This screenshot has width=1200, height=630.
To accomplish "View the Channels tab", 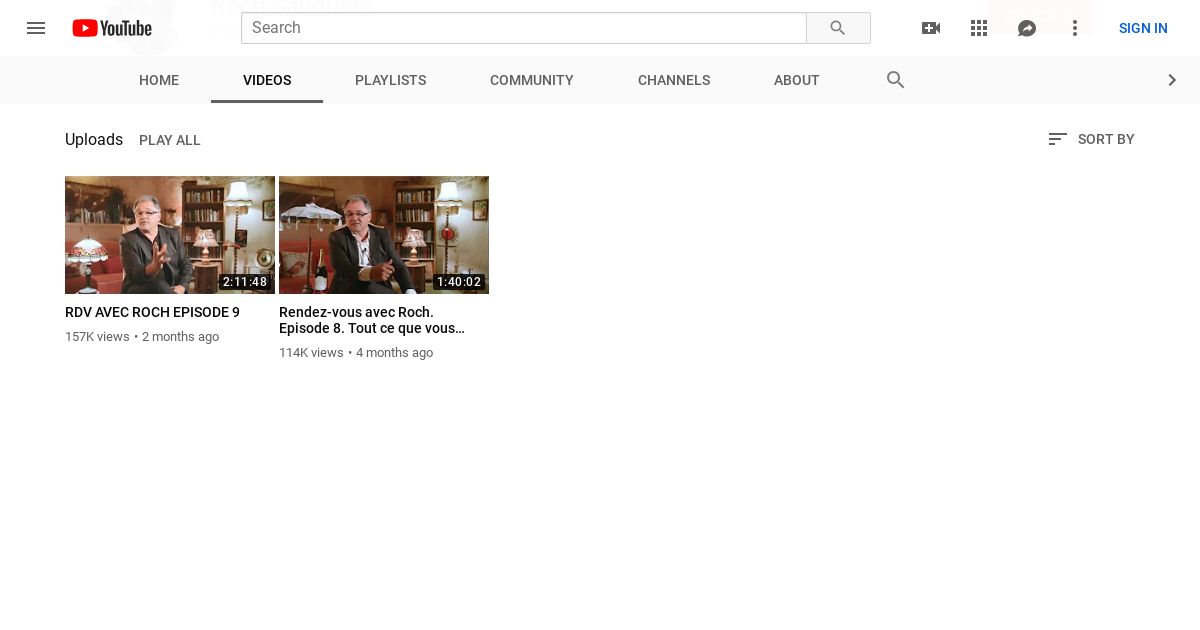I will pos(674,80).
